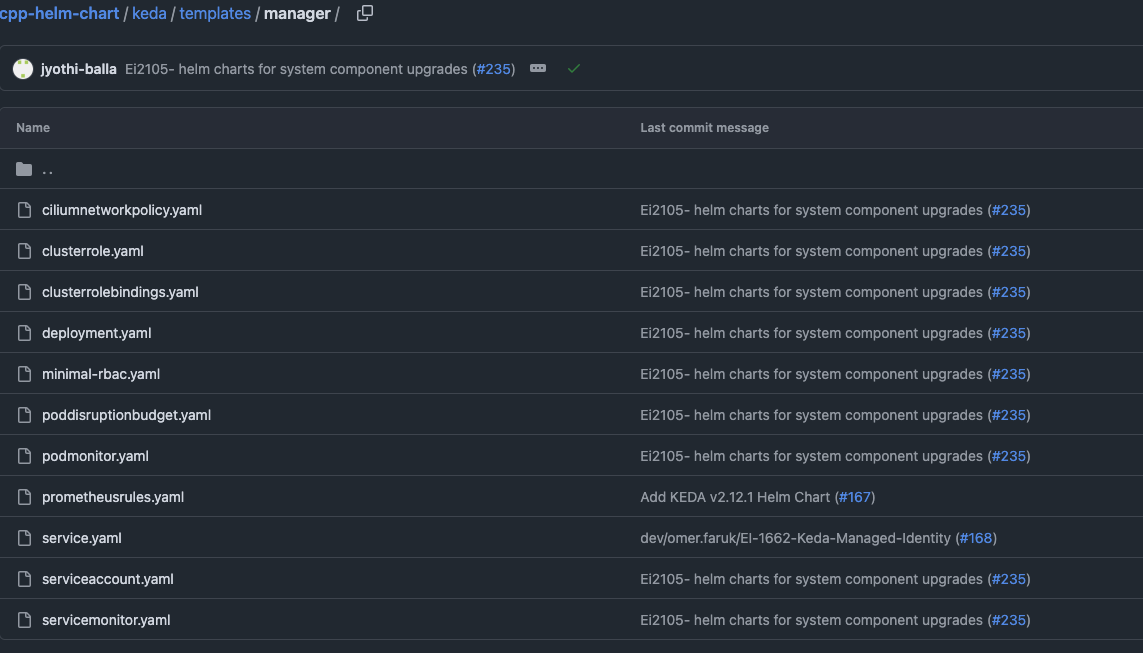Screen dimensions: 1143x653
Task: Open #235 link in ciliumnetworkpolicy.yaml row
Action: pyautogui.click(x=1009, y=210)
